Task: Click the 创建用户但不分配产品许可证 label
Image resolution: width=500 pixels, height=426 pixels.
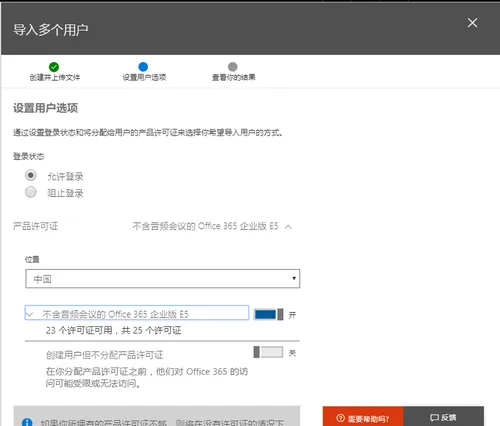Action: click(x=105, y=355)
